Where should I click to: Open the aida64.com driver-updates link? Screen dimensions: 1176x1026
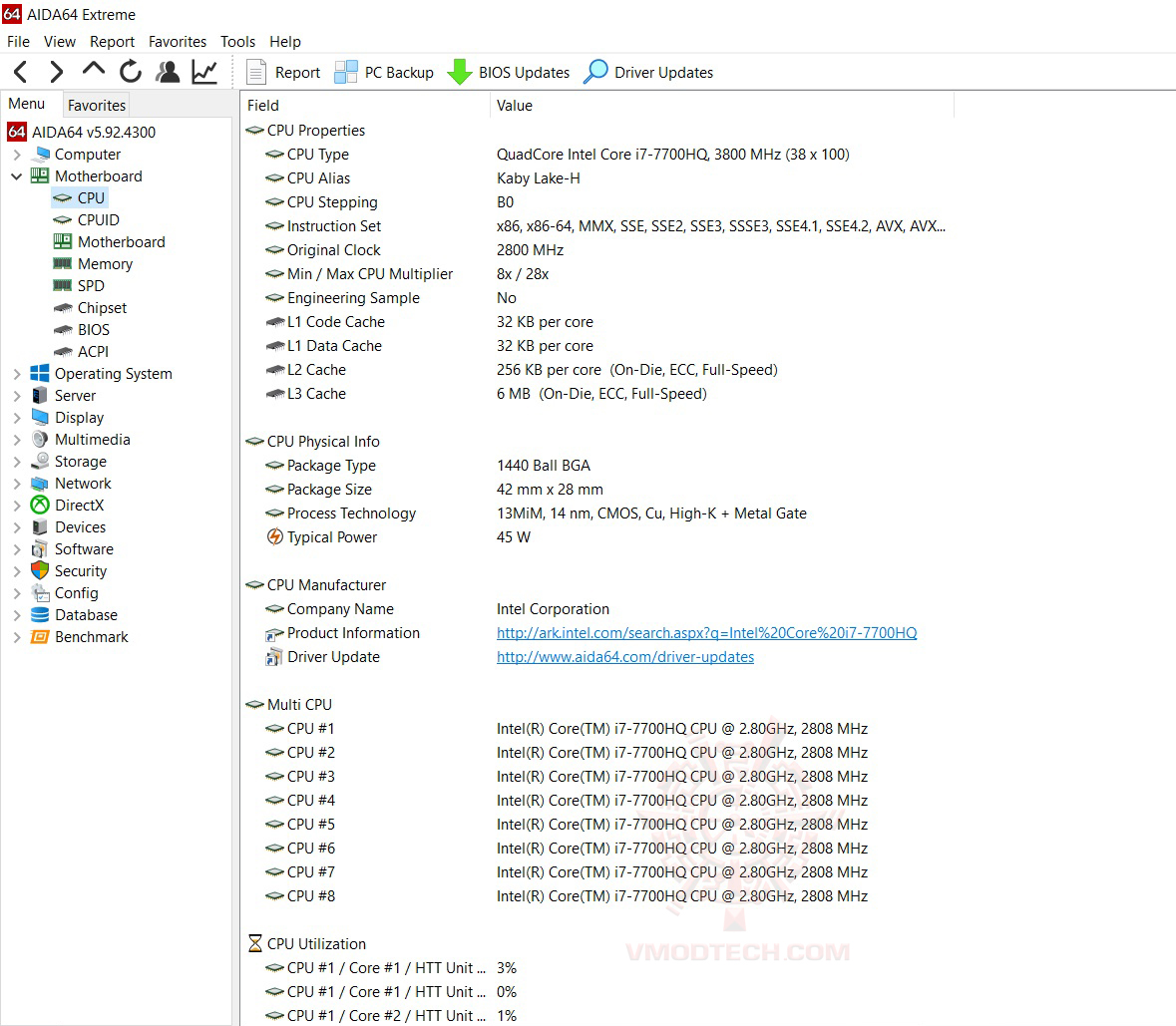click(x=625, y=657)
